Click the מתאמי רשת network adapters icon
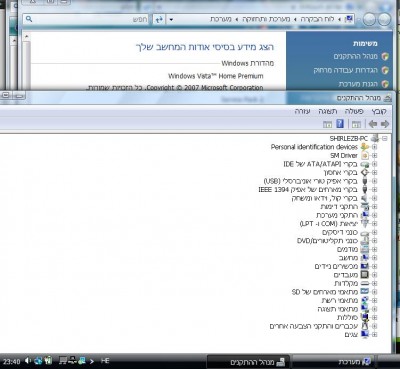Screen dimensions: 400x369 [x=365, y=300]
